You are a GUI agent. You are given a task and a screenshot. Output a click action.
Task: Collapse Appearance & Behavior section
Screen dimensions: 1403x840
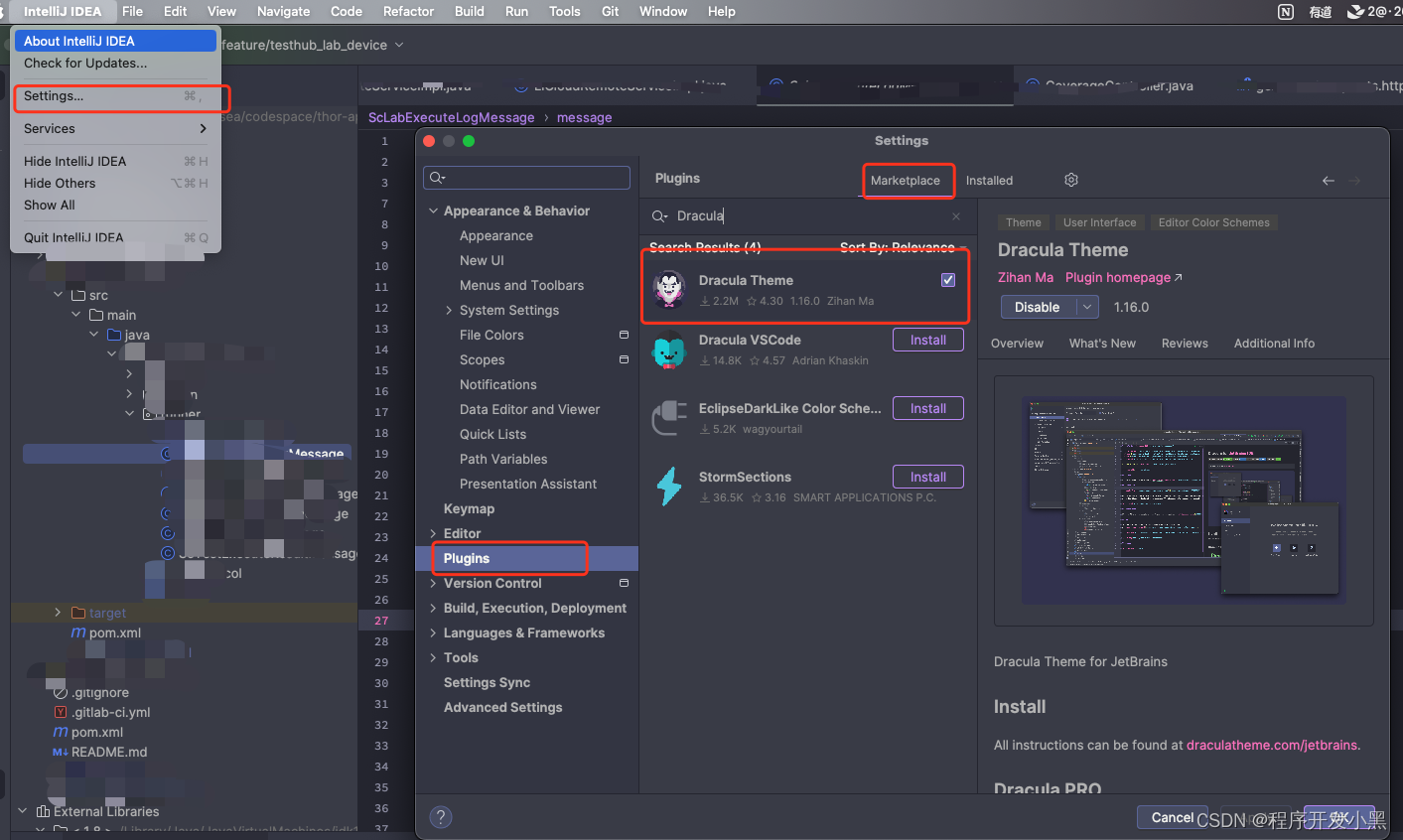click(433, 210)
